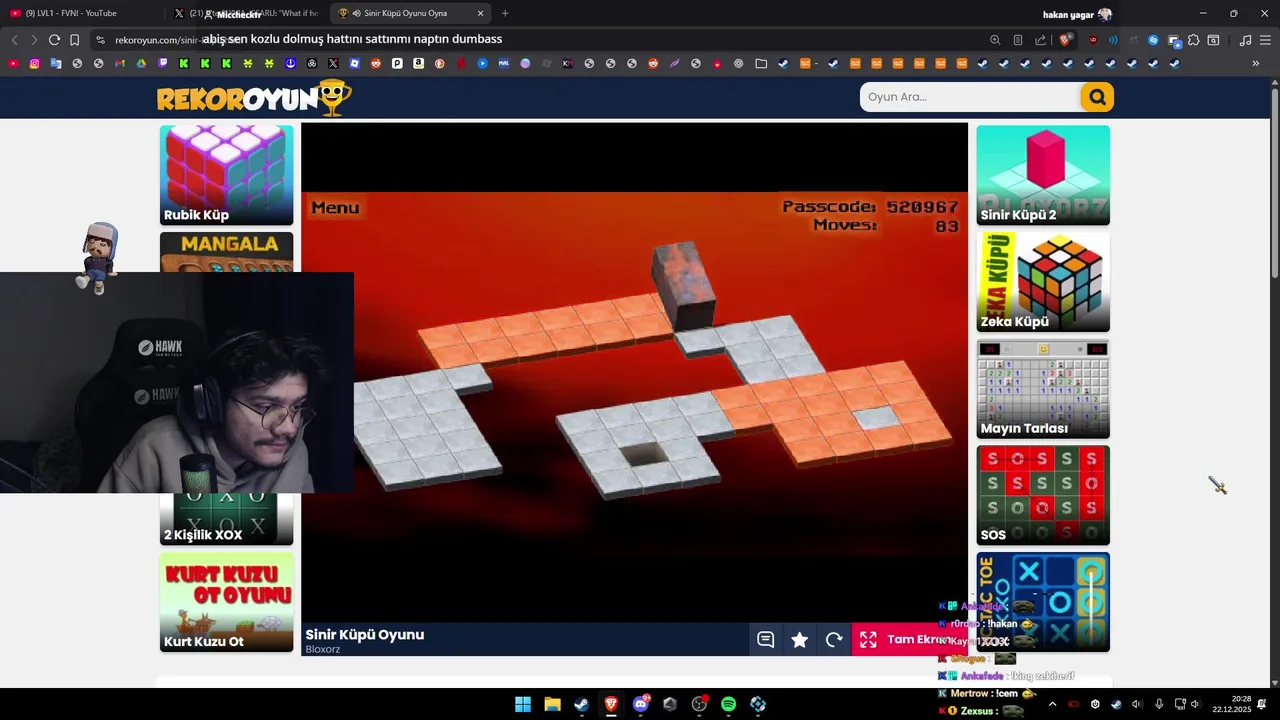Click the Tam Ekran fullscreen button
1280x720 pixels.
908,640
